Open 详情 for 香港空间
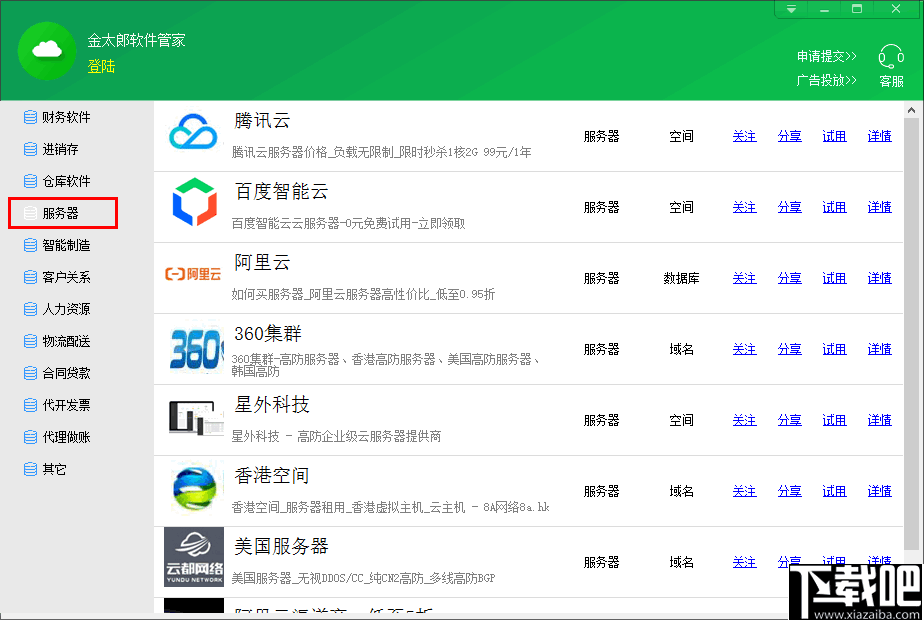This screenshot has width=924, height=620. [879, 491]
